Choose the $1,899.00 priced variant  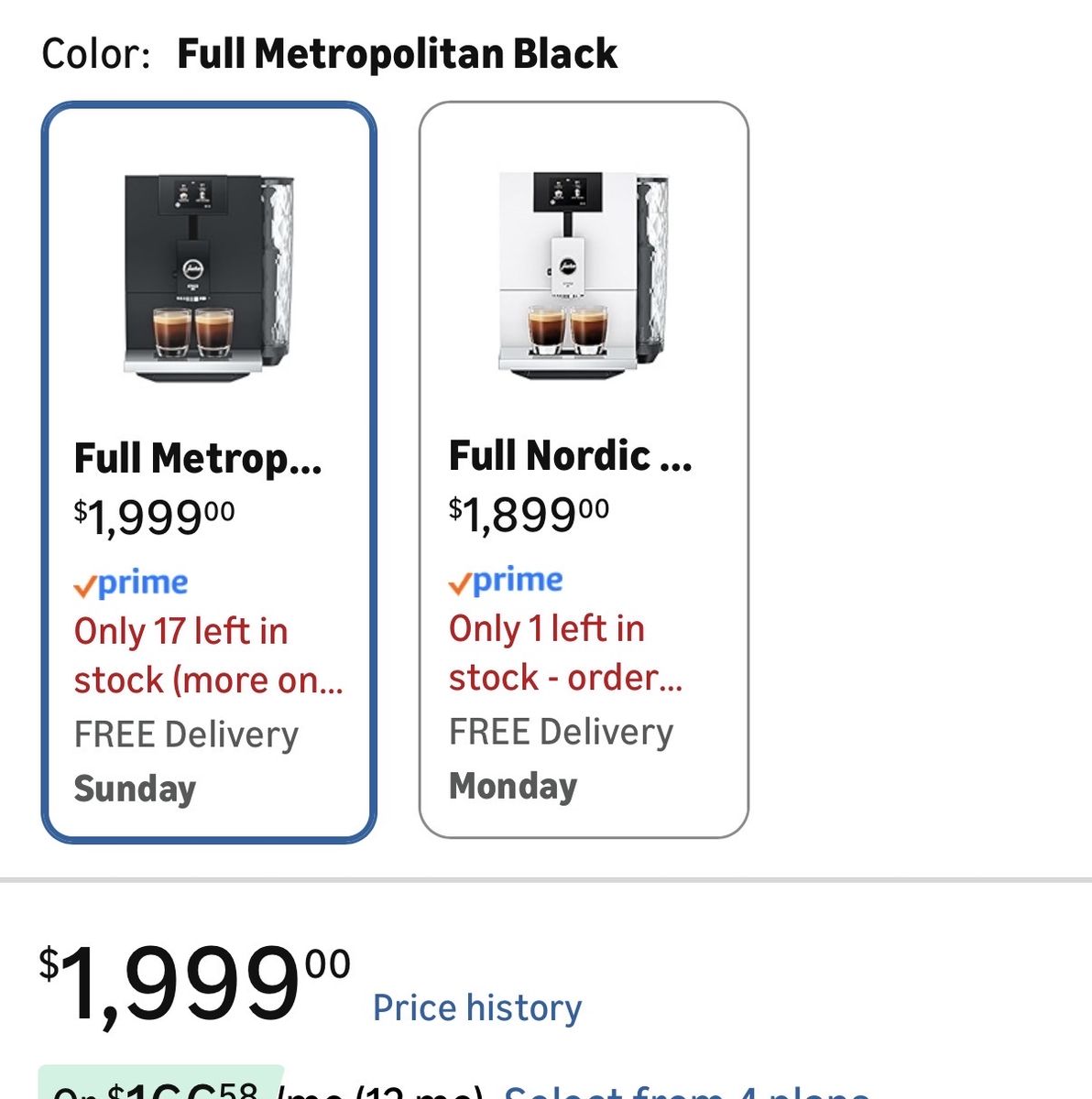tap(529, 515)
